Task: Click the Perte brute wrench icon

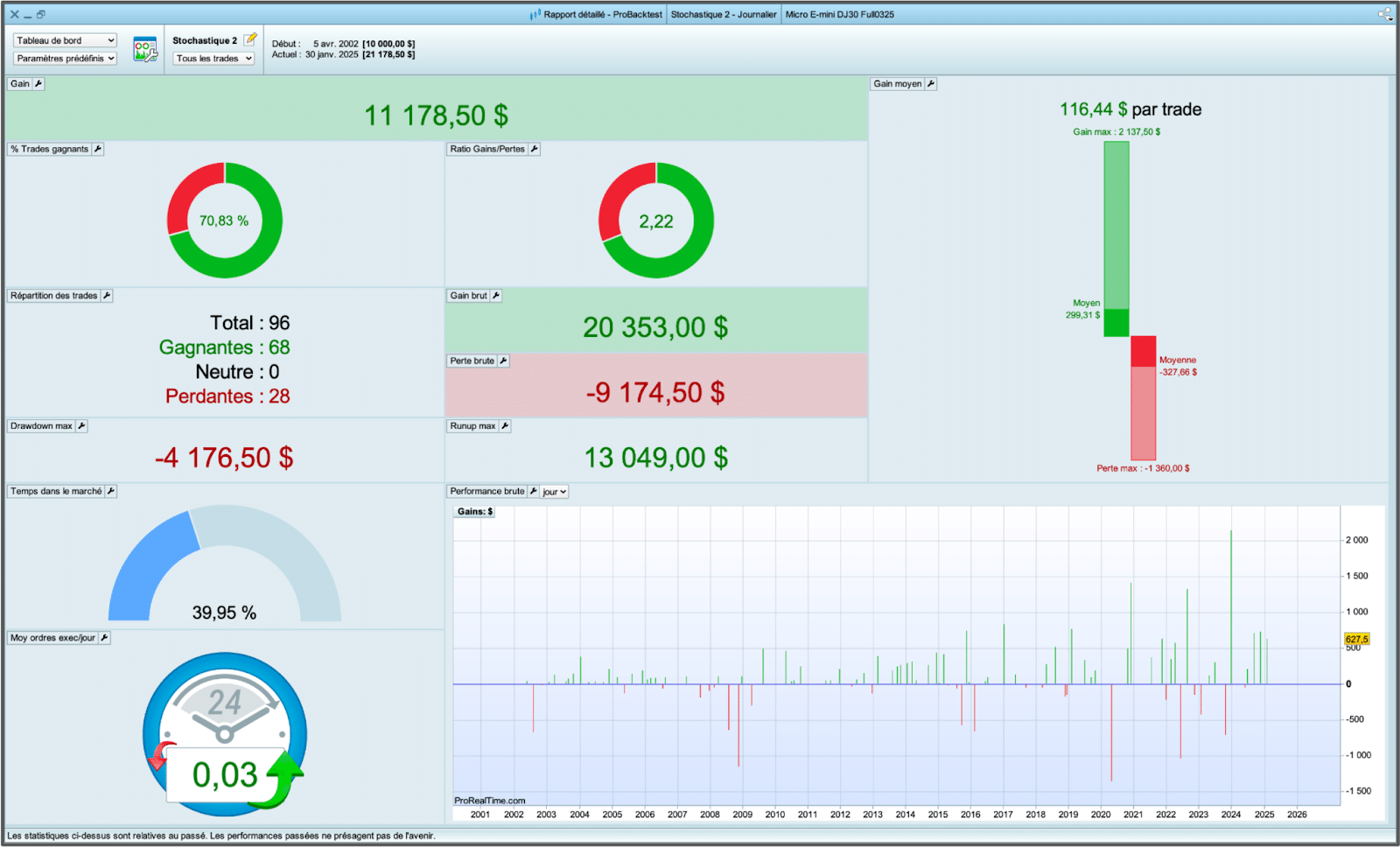Action: coord(503,361)
